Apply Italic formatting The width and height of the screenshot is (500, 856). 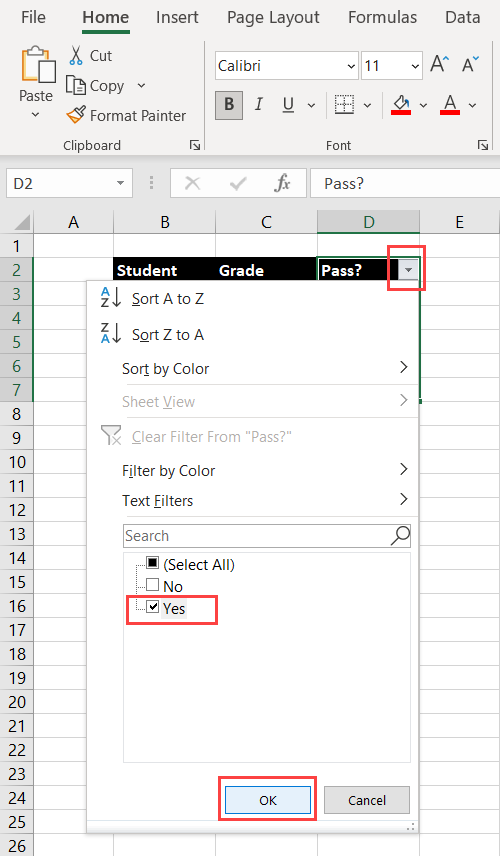(x=259, y=104)
